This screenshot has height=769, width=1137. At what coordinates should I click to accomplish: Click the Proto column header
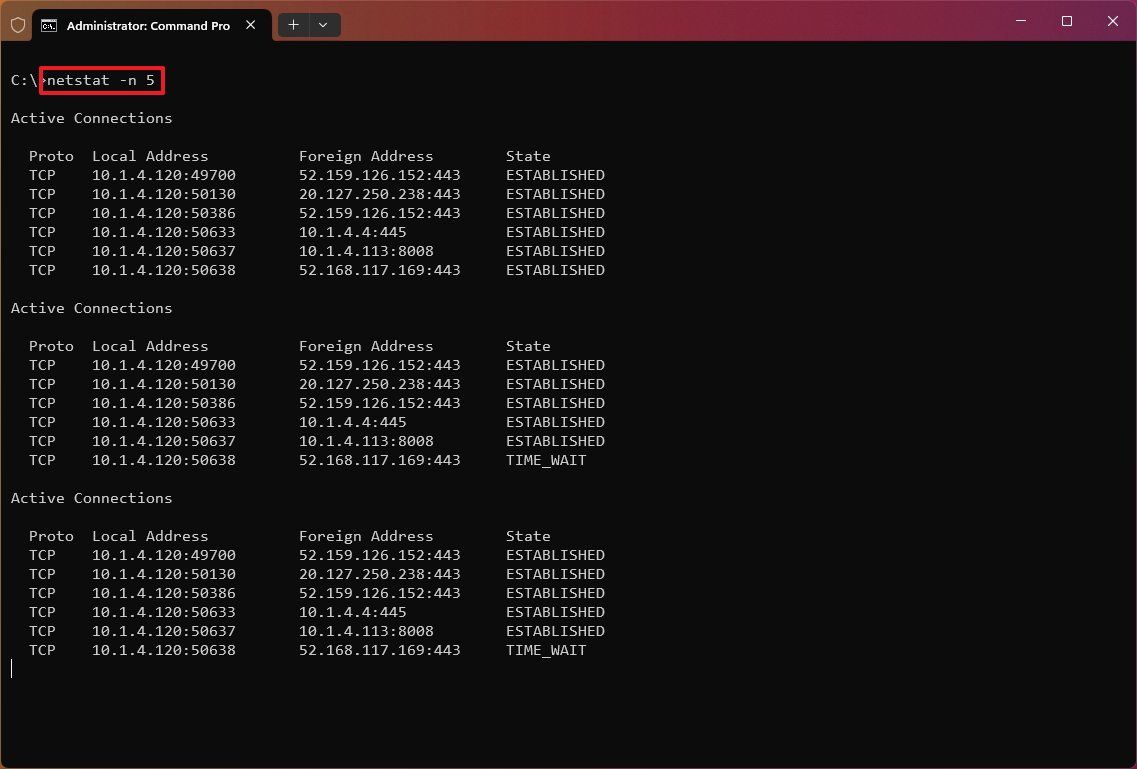[x=51, y=155]
